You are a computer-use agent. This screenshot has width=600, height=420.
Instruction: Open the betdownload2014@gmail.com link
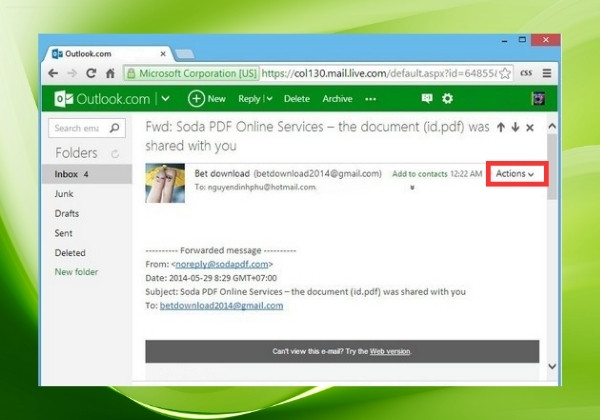[221, 306]
